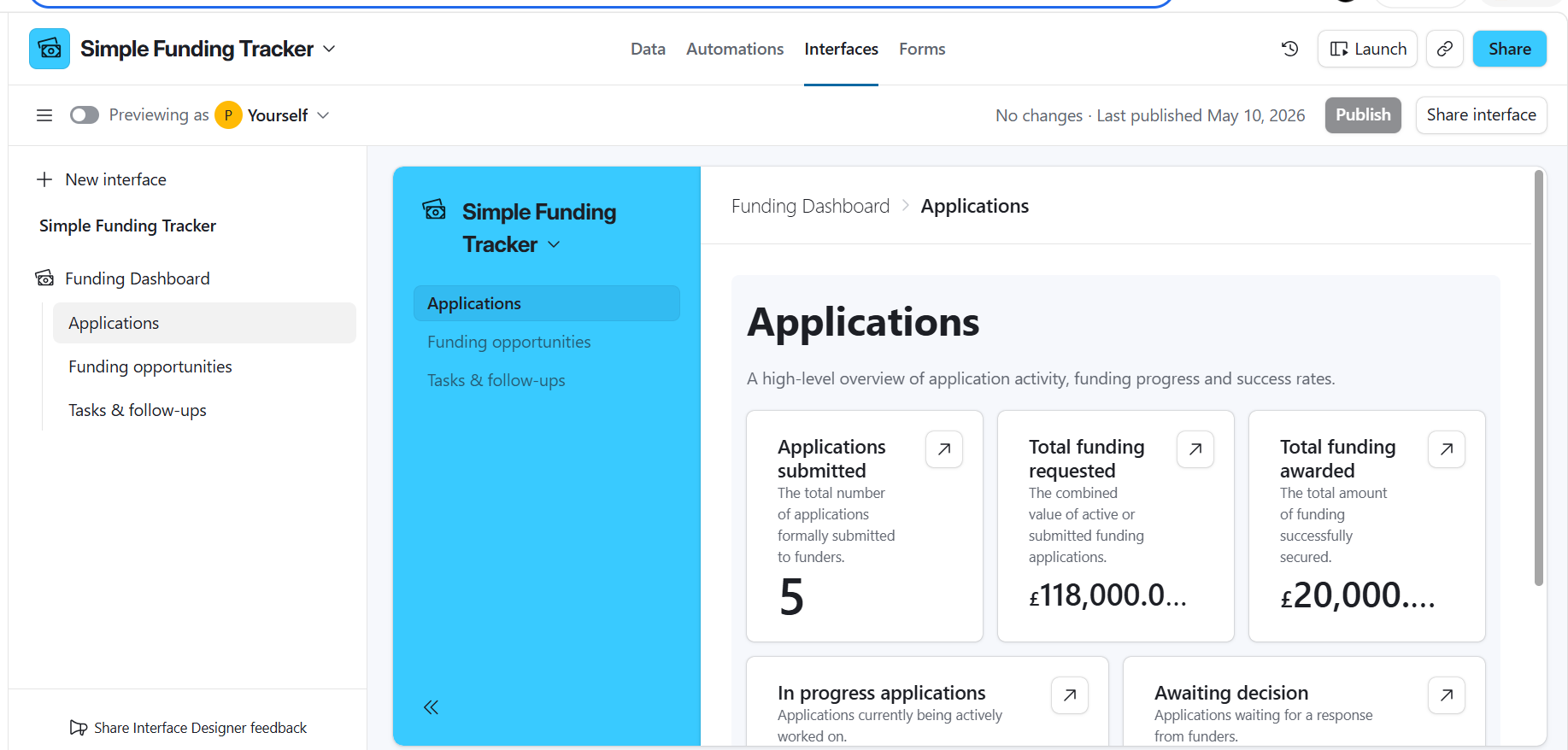
Task: Click the money icon in blue preview panel
Action: [x=434, y=210]
